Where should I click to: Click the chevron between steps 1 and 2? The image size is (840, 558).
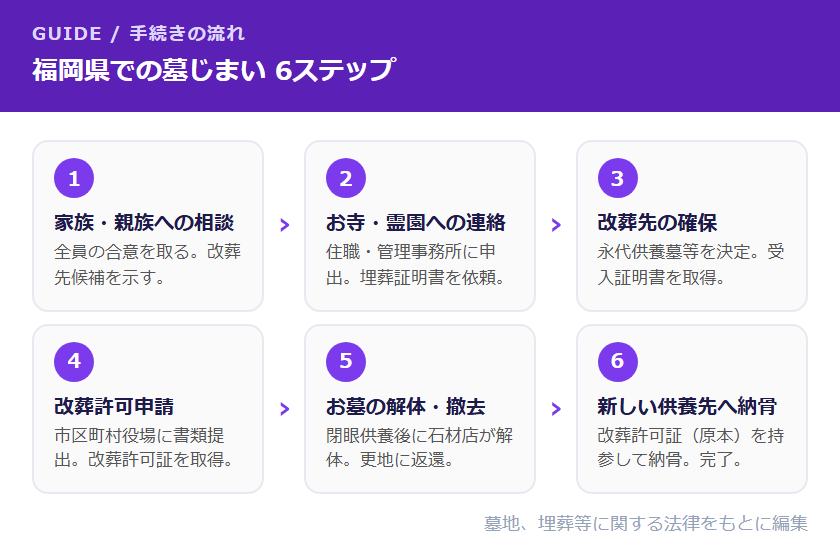(284, 225)
